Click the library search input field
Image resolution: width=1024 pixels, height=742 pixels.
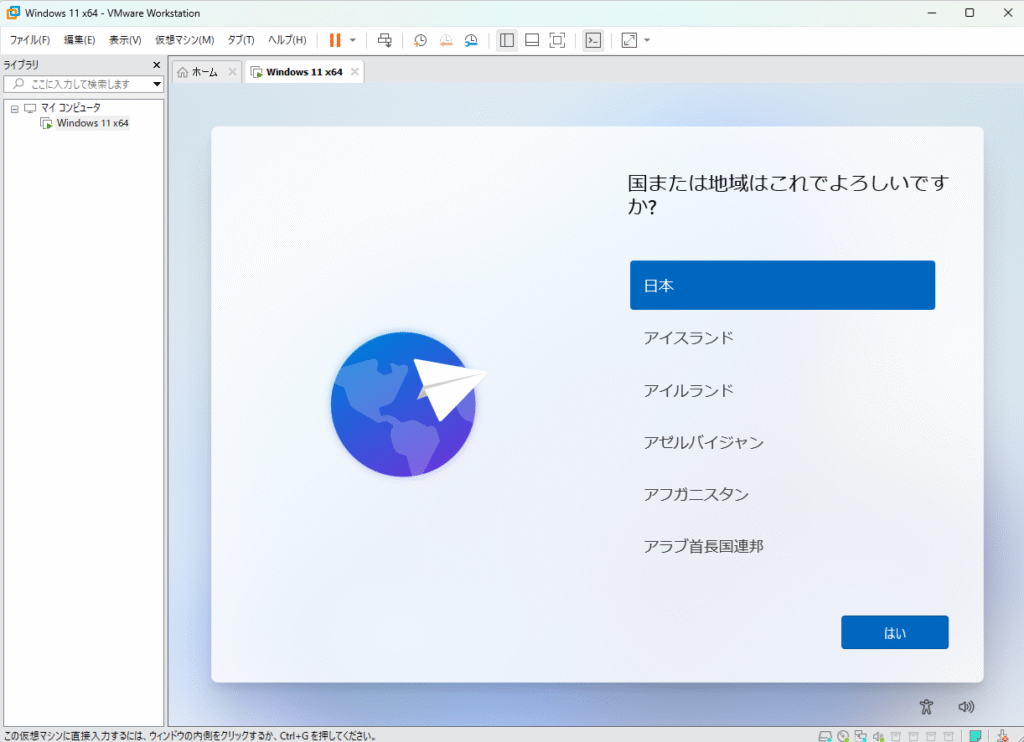(x=80, y=84)
